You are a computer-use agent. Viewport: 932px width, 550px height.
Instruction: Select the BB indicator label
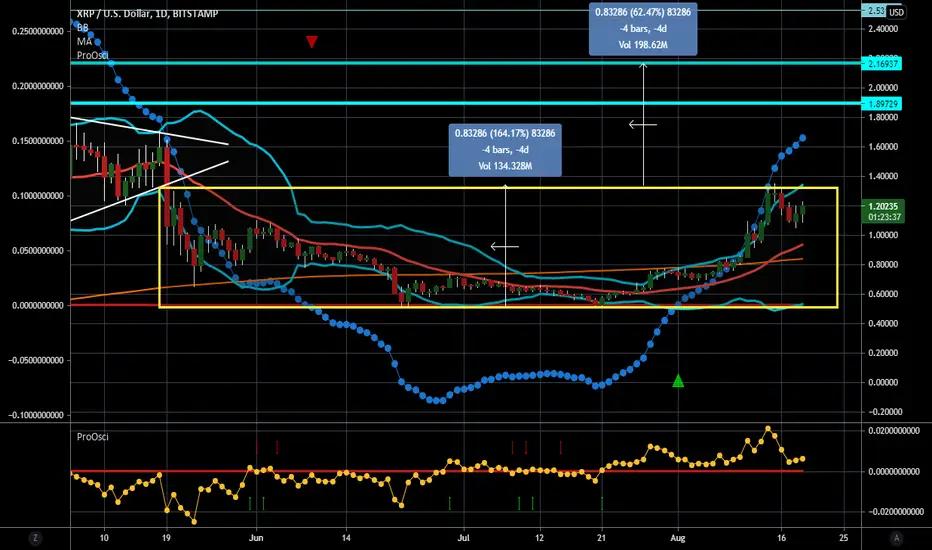point(83,27)
